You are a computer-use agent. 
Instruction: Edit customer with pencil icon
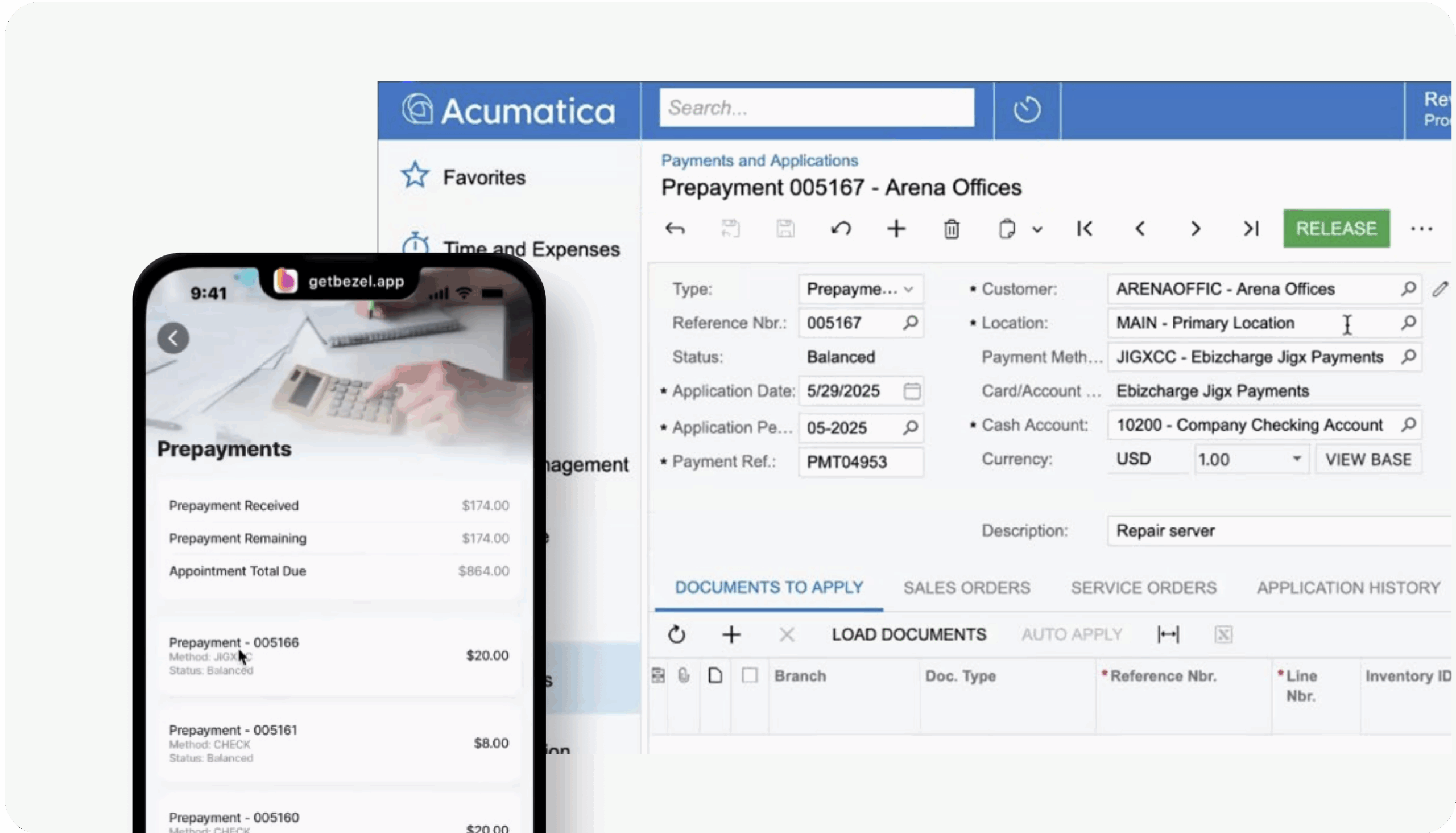coord(1440,289)
